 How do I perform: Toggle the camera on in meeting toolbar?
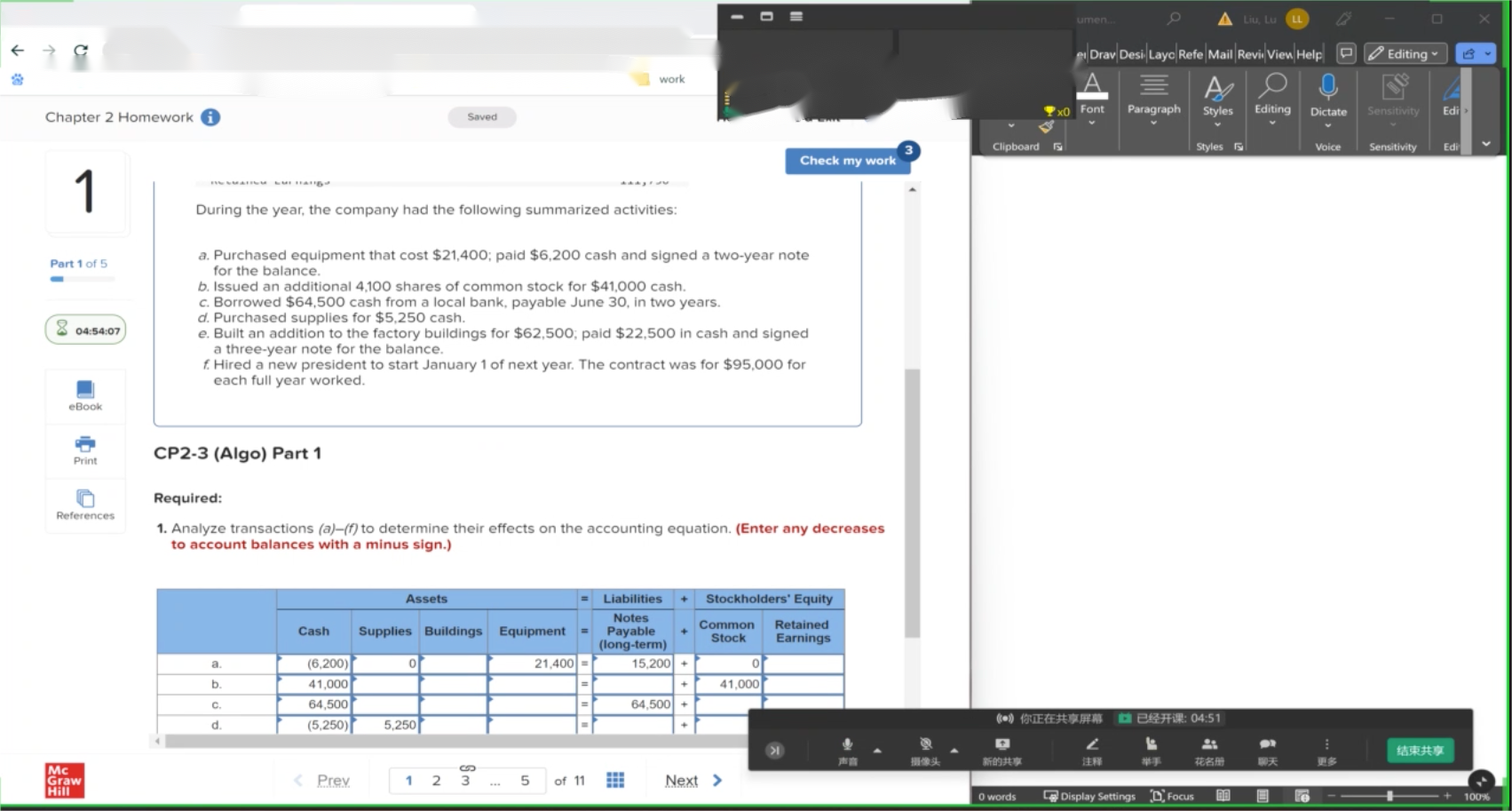(x=925, y=750)
